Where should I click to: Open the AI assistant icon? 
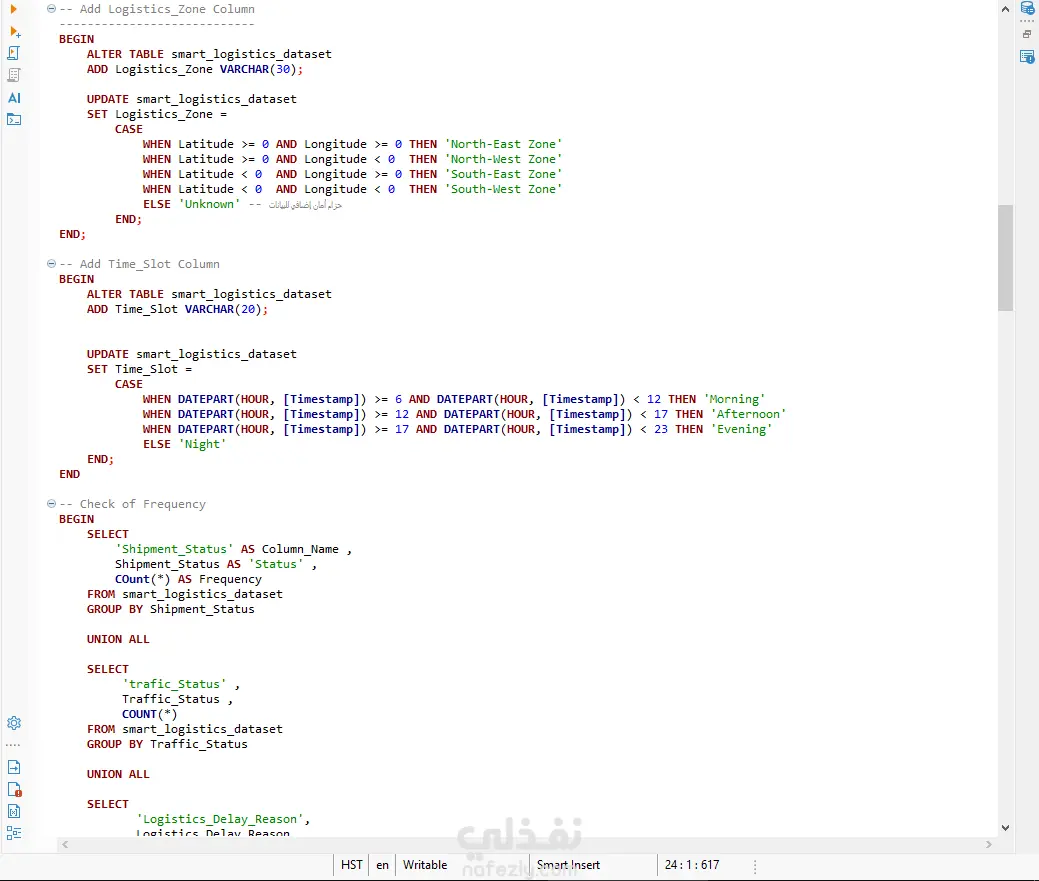14,97
